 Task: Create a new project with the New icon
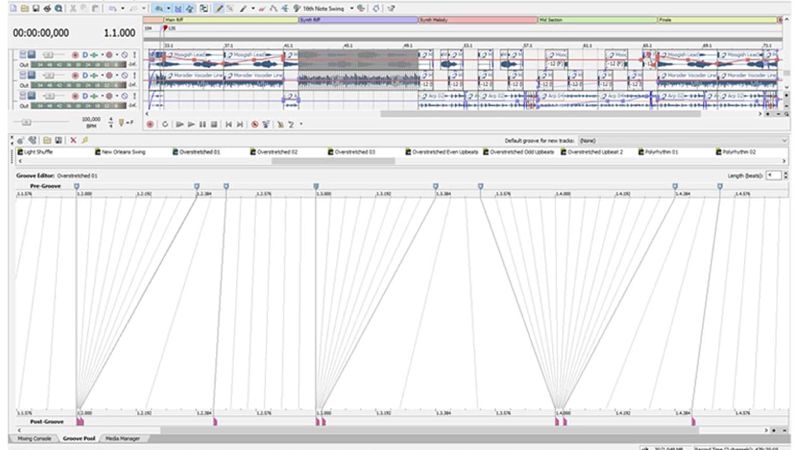point(13,8)
